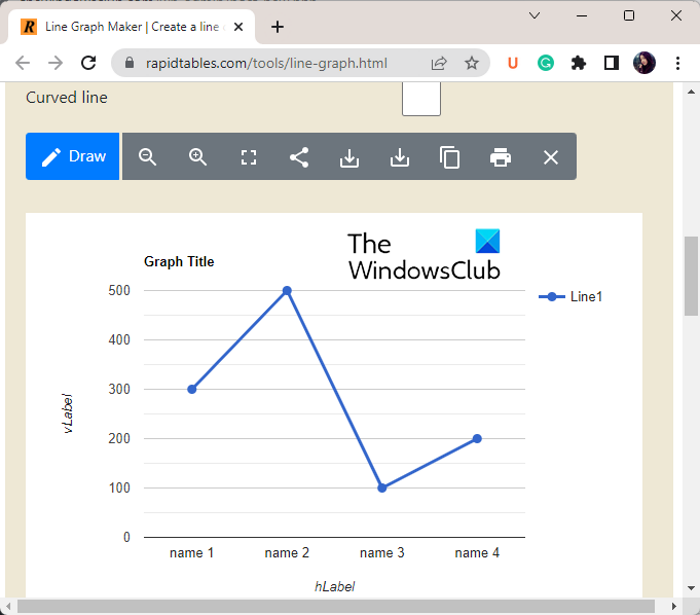The width and height of the screenshot is (700, 615).
Task: Open Chrome three-dot menu
Action: (x=678, y=63)
